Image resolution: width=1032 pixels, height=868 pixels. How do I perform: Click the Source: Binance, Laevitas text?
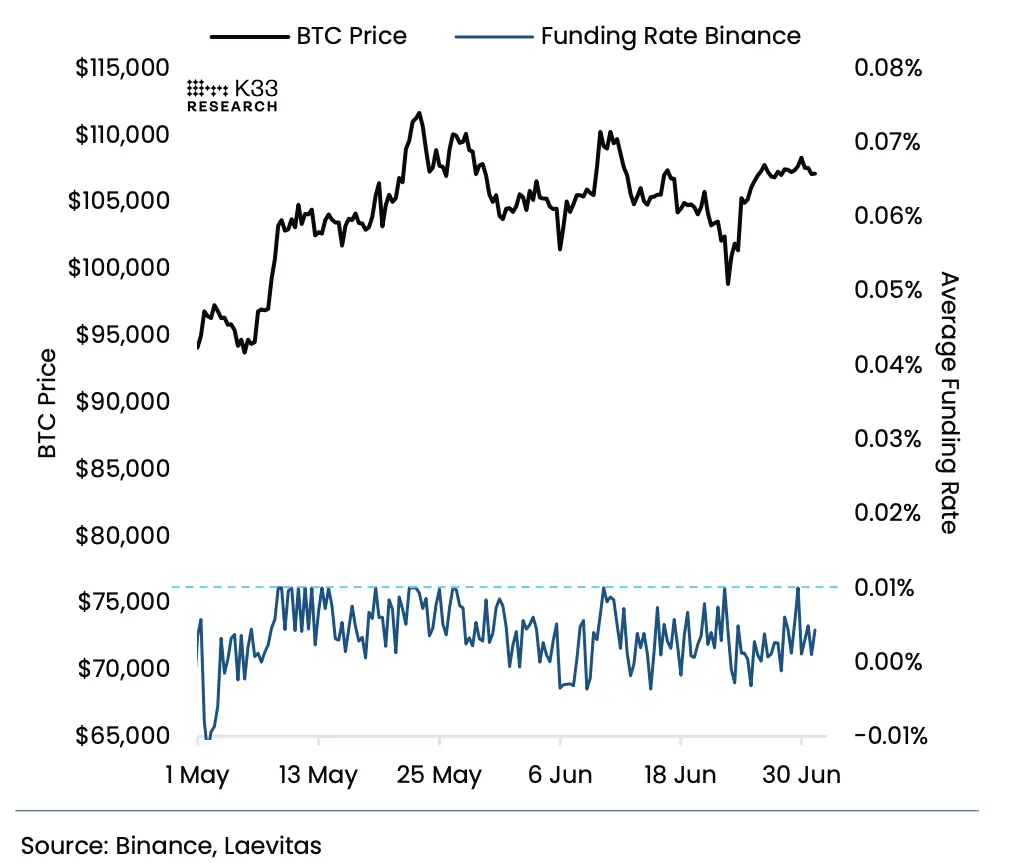[x=172, y=845]
